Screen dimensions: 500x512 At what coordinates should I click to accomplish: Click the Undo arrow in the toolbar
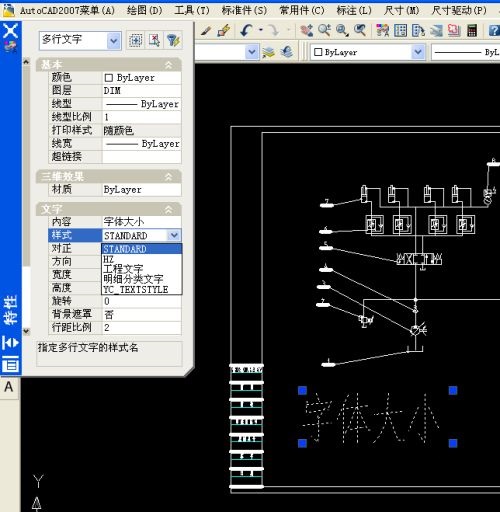point(246,30)
